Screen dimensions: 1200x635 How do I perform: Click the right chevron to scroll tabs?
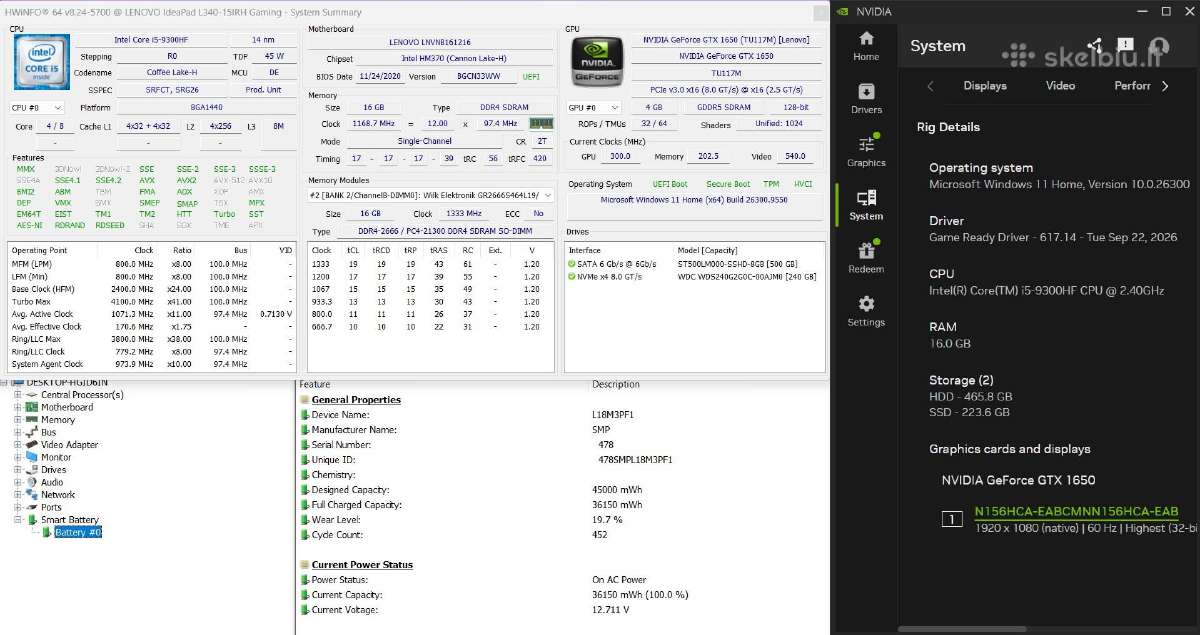coord(1165,86)
